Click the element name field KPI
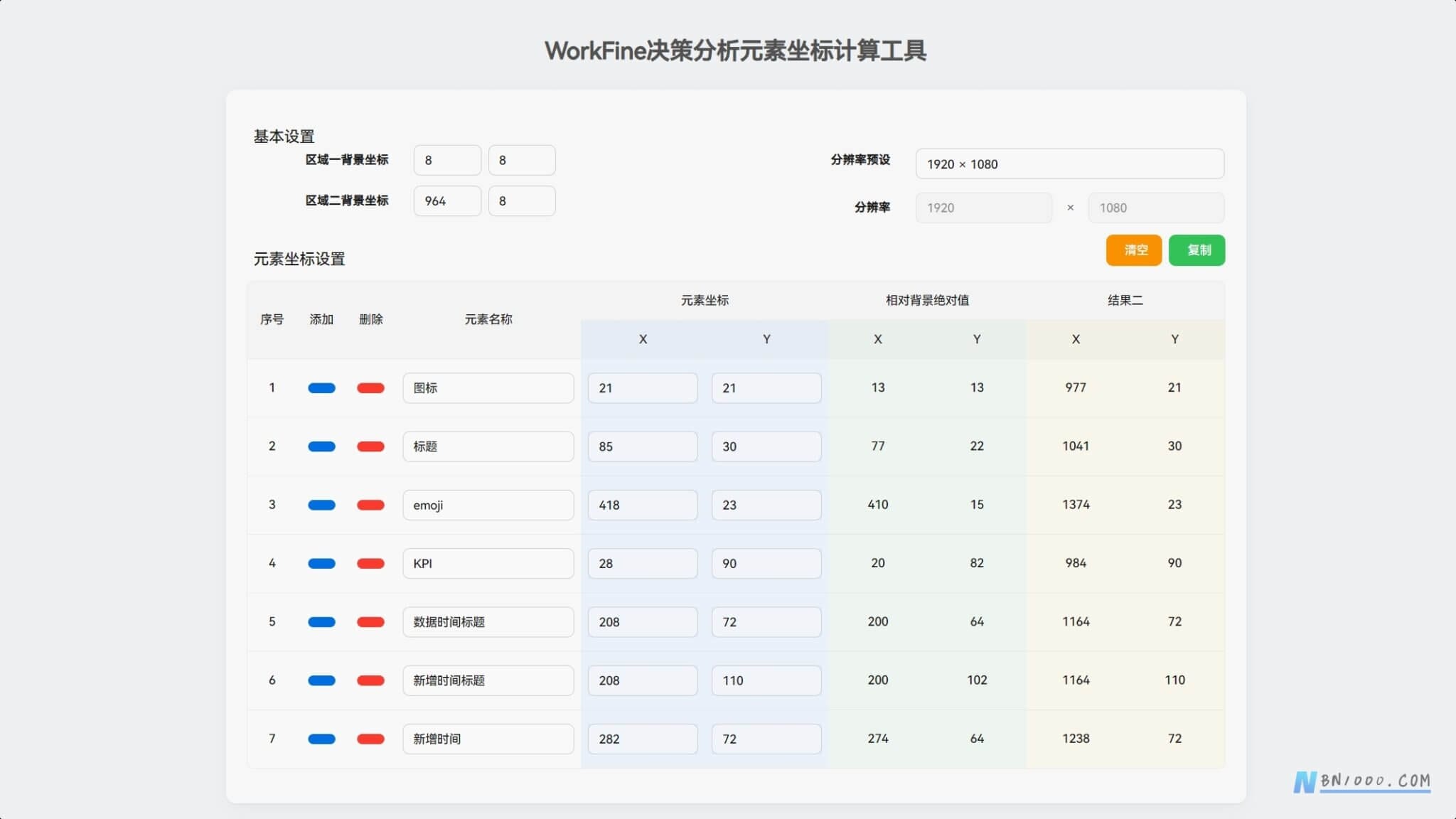This screenshot has width=1456, height=819. point(488,564)
